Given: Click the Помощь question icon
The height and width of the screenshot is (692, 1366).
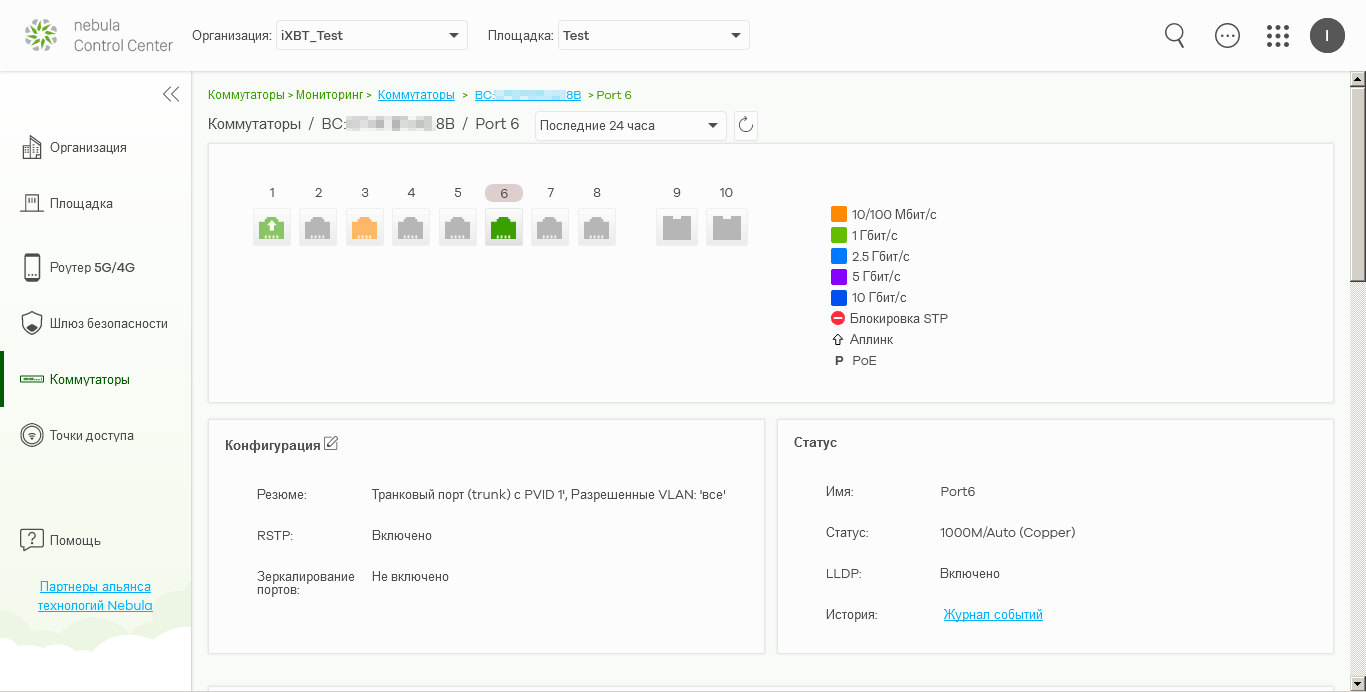Looking at the screenshot, I should click(x=32, y=540).
